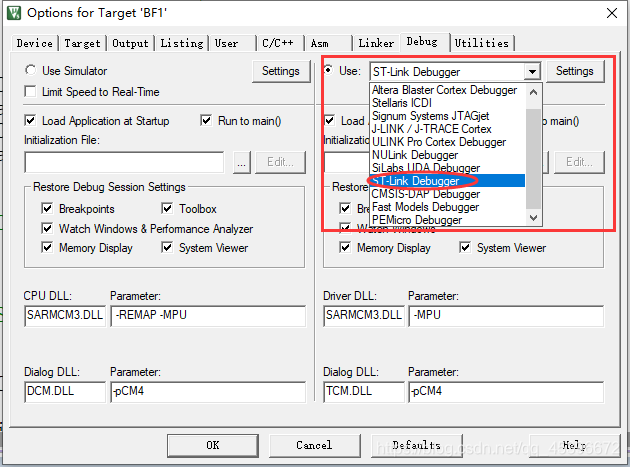Click Driver DLL field SARMCM3.DLL

364,315
